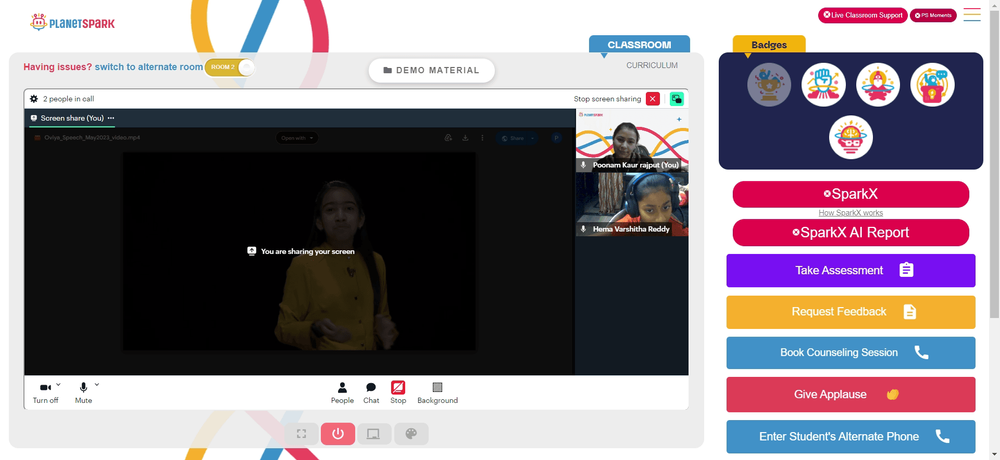Click mic icon on Poonam Kaur rajput tile
Screen dimensions: 1000x460
(583, 165)
